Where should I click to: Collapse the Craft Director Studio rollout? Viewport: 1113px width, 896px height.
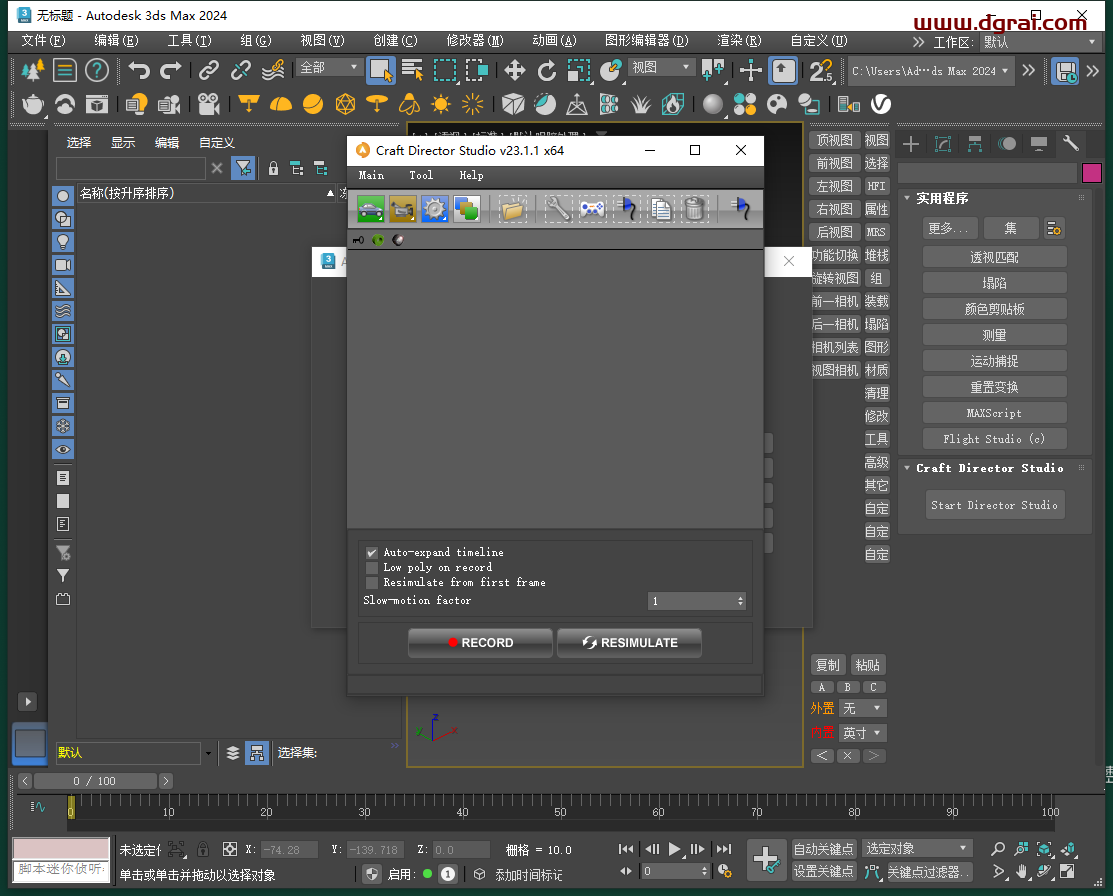tap(906, 468)
